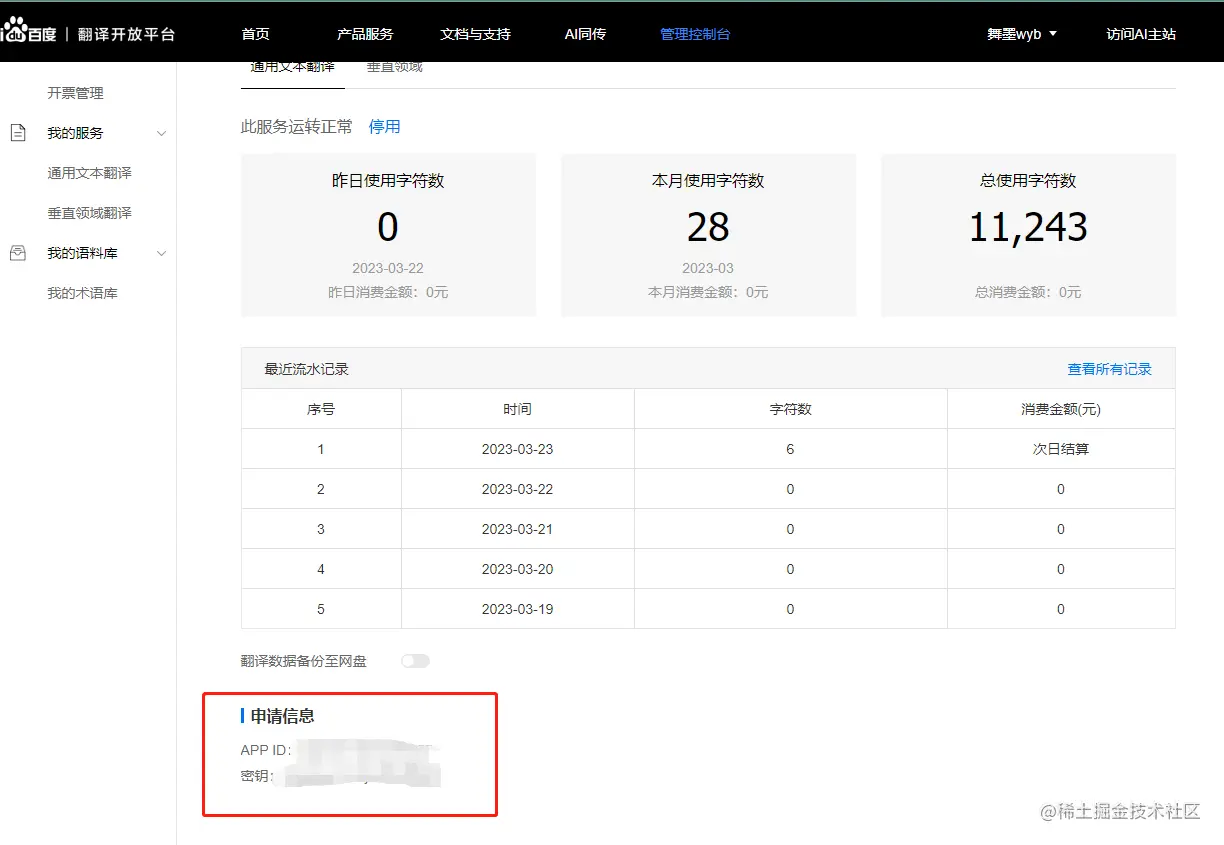1224x845 pixels.
Task: Click date 2023-03-20 in table
Action: tap(517, 569)
